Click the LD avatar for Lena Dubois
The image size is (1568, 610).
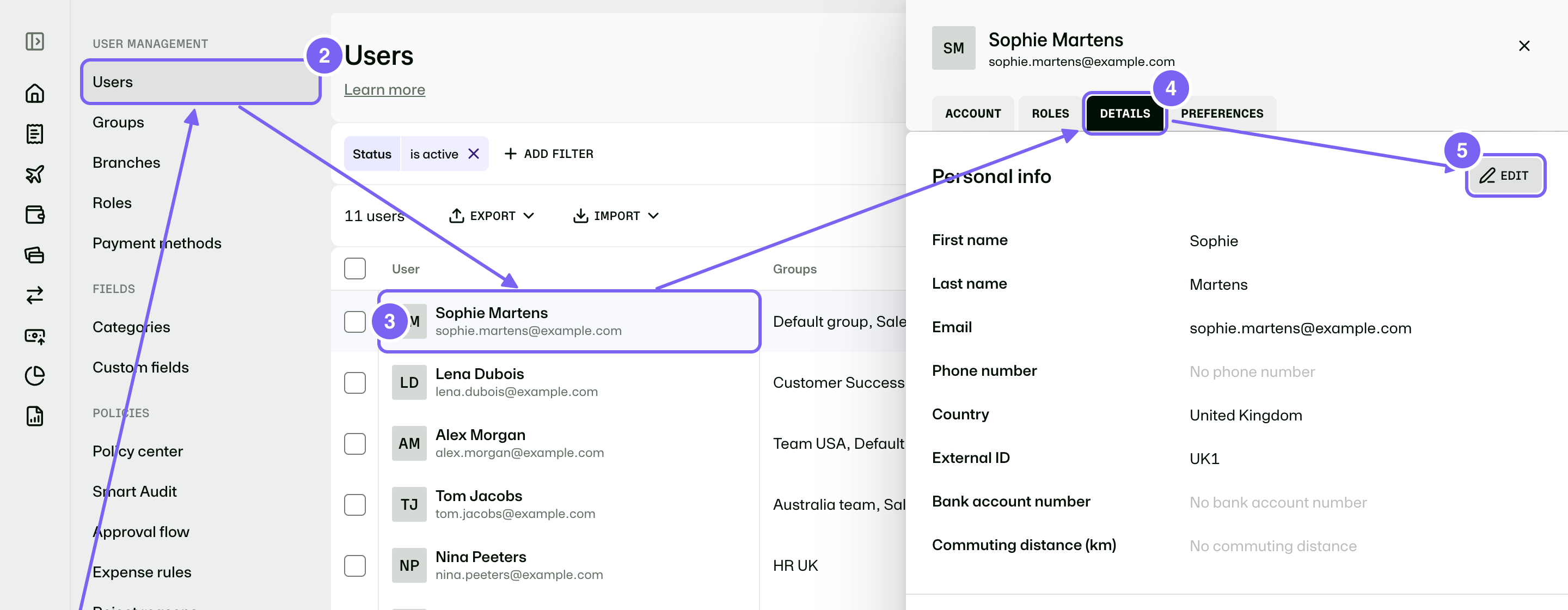coord(409,382)
